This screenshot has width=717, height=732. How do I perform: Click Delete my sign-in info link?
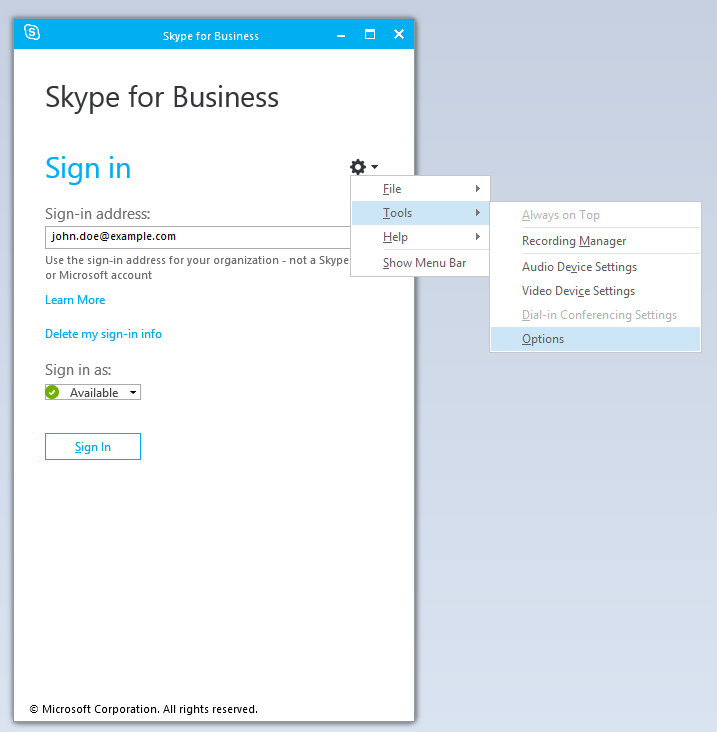(x=103, y=334)
